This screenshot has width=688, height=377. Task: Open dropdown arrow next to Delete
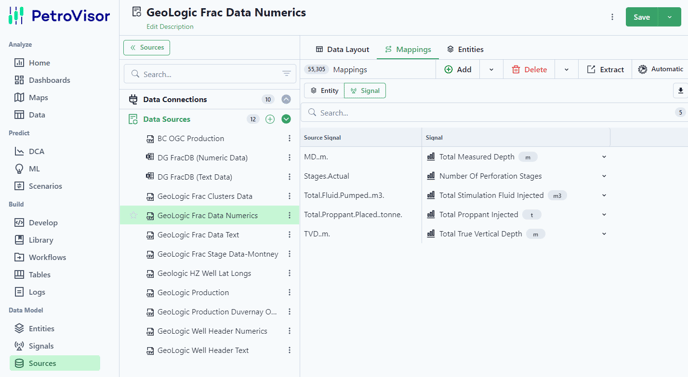[566, 69]
